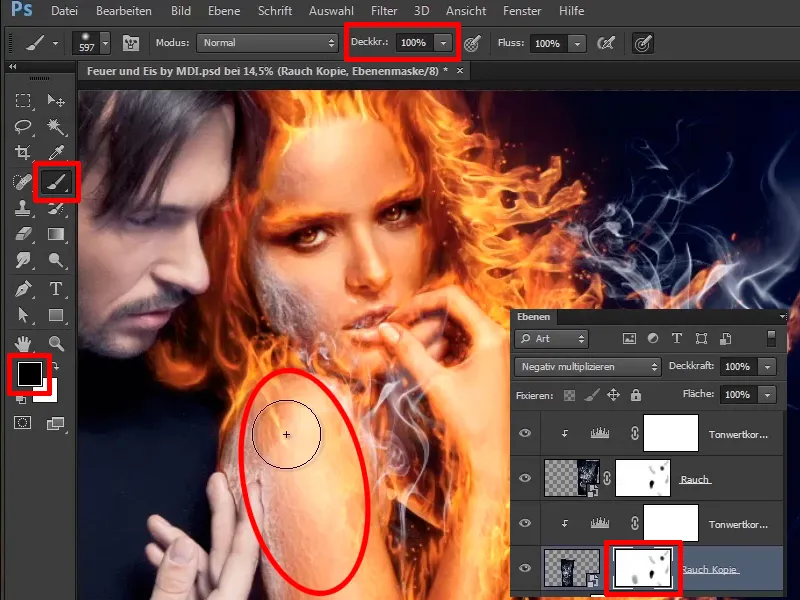800x600 pixels.
Task: Select the Rectangular Marquee tool
Action: (23, 101)
